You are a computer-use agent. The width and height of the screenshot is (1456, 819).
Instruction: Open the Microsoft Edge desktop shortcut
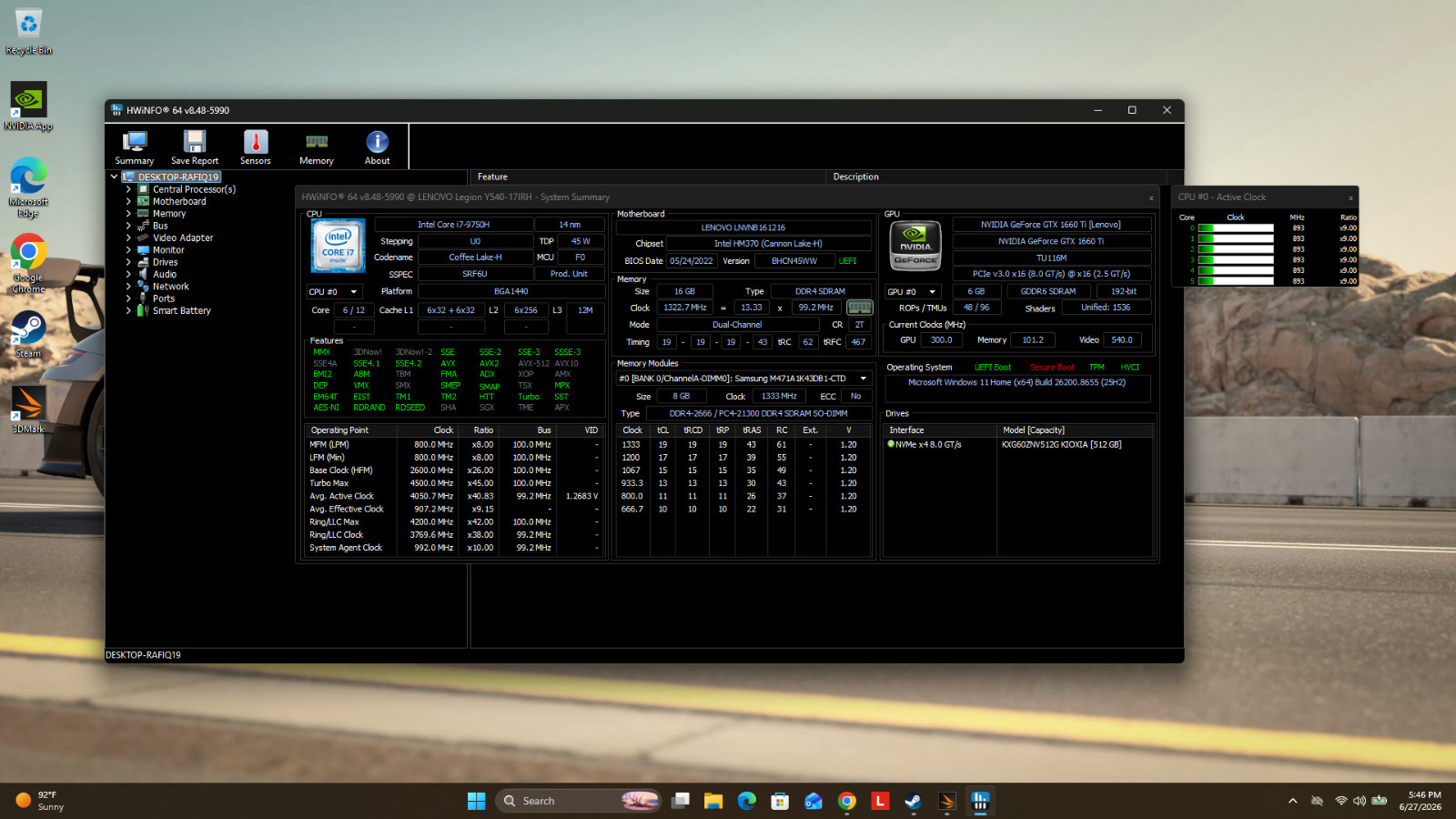click(x=28, y=188)
